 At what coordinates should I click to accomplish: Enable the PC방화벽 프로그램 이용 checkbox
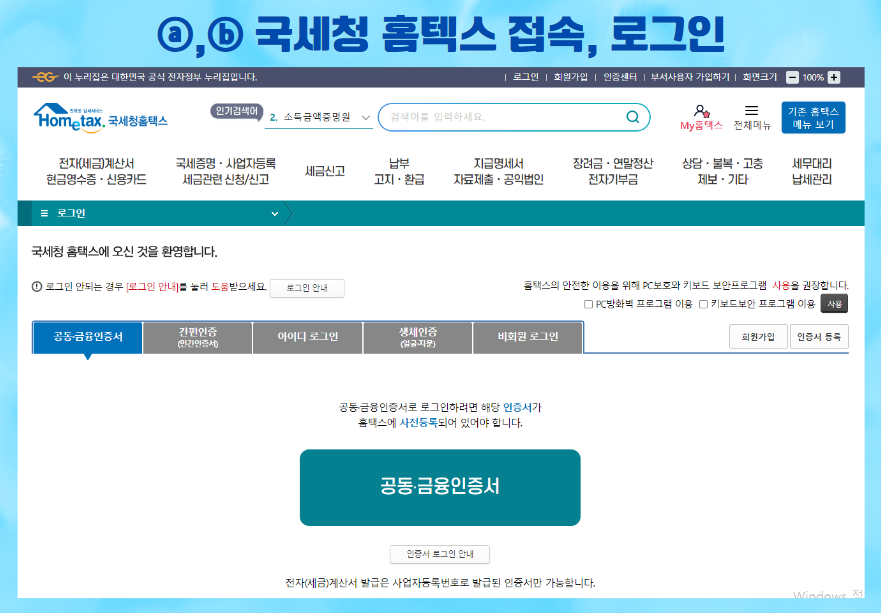pyautogui.click(x=587, y=304)
